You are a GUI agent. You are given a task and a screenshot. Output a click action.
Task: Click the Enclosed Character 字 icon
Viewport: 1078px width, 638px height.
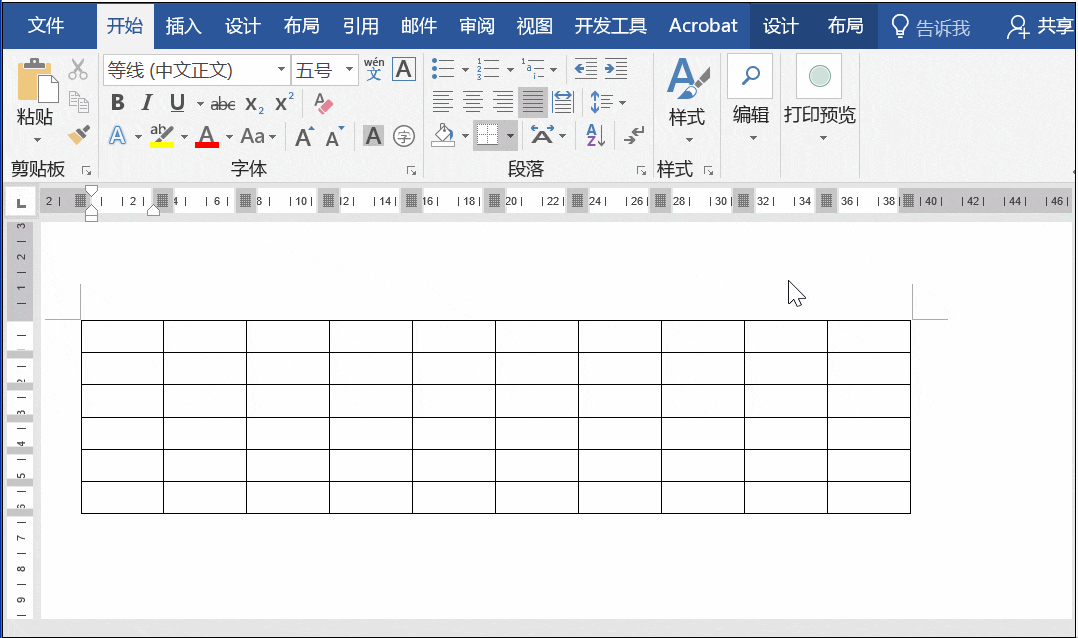[404, 136]
